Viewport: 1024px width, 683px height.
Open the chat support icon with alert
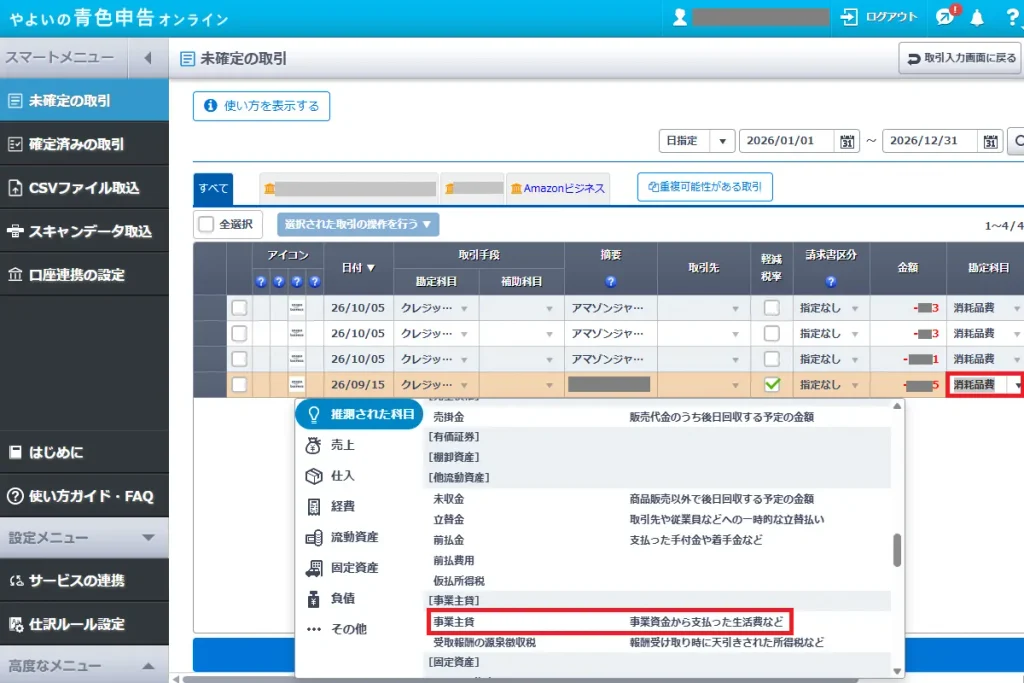coord(946,16)
